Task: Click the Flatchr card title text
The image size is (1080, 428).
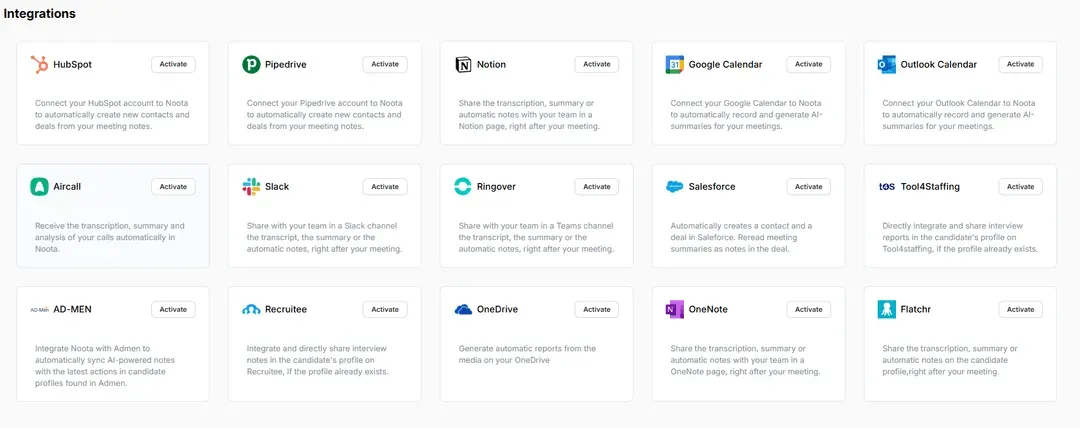Action: 915,309
